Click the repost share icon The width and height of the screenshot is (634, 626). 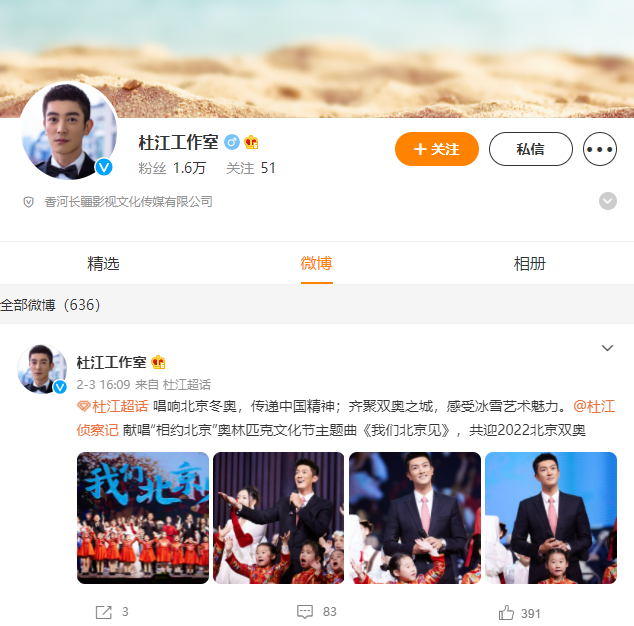point(104,612)
